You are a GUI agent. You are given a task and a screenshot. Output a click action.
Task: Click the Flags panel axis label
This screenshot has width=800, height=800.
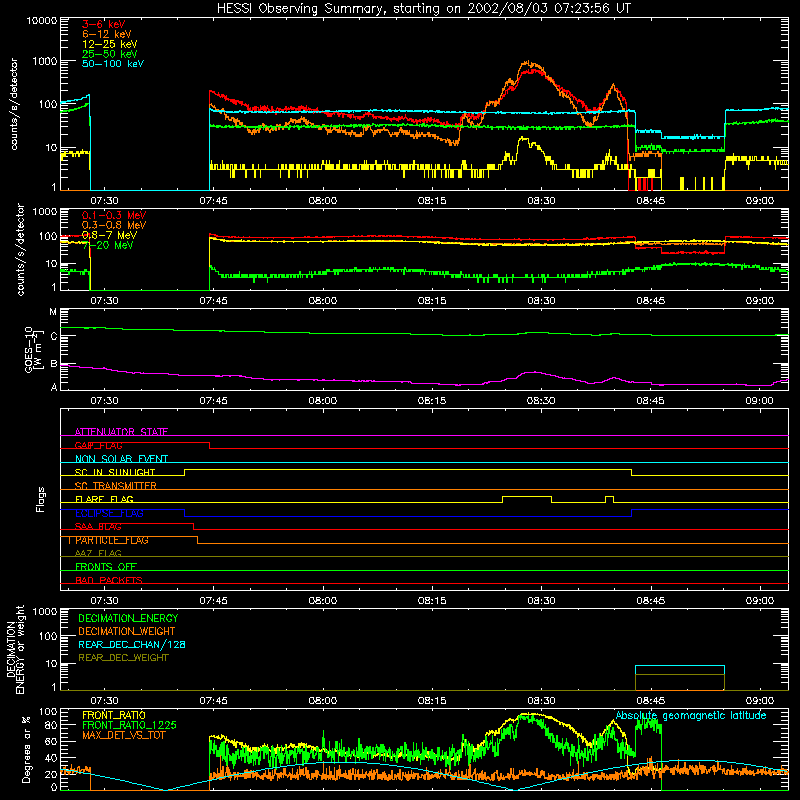pos(41,499)
